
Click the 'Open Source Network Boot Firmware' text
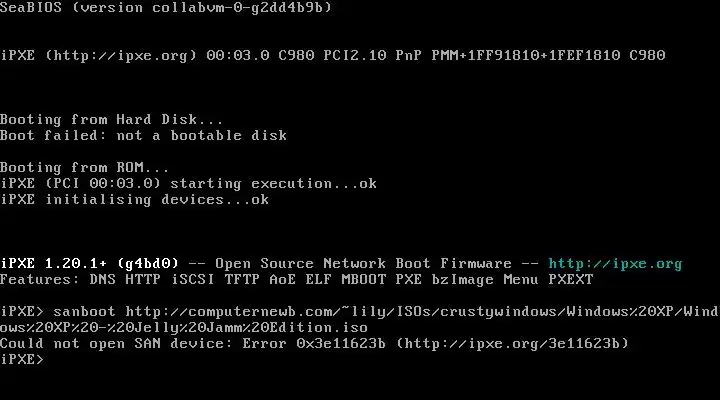pyautogui.click(x=363, y=264)
